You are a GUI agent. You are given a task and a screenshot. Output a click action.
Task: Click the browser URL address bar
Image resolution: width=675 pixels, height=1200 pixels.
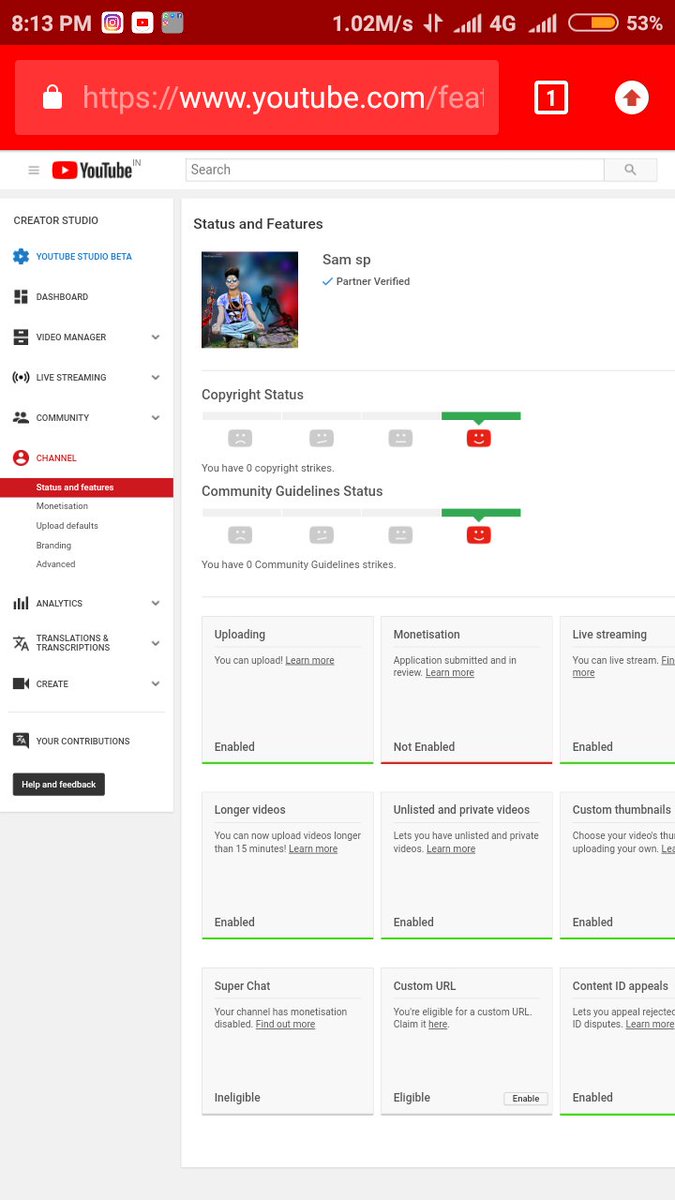257,97
